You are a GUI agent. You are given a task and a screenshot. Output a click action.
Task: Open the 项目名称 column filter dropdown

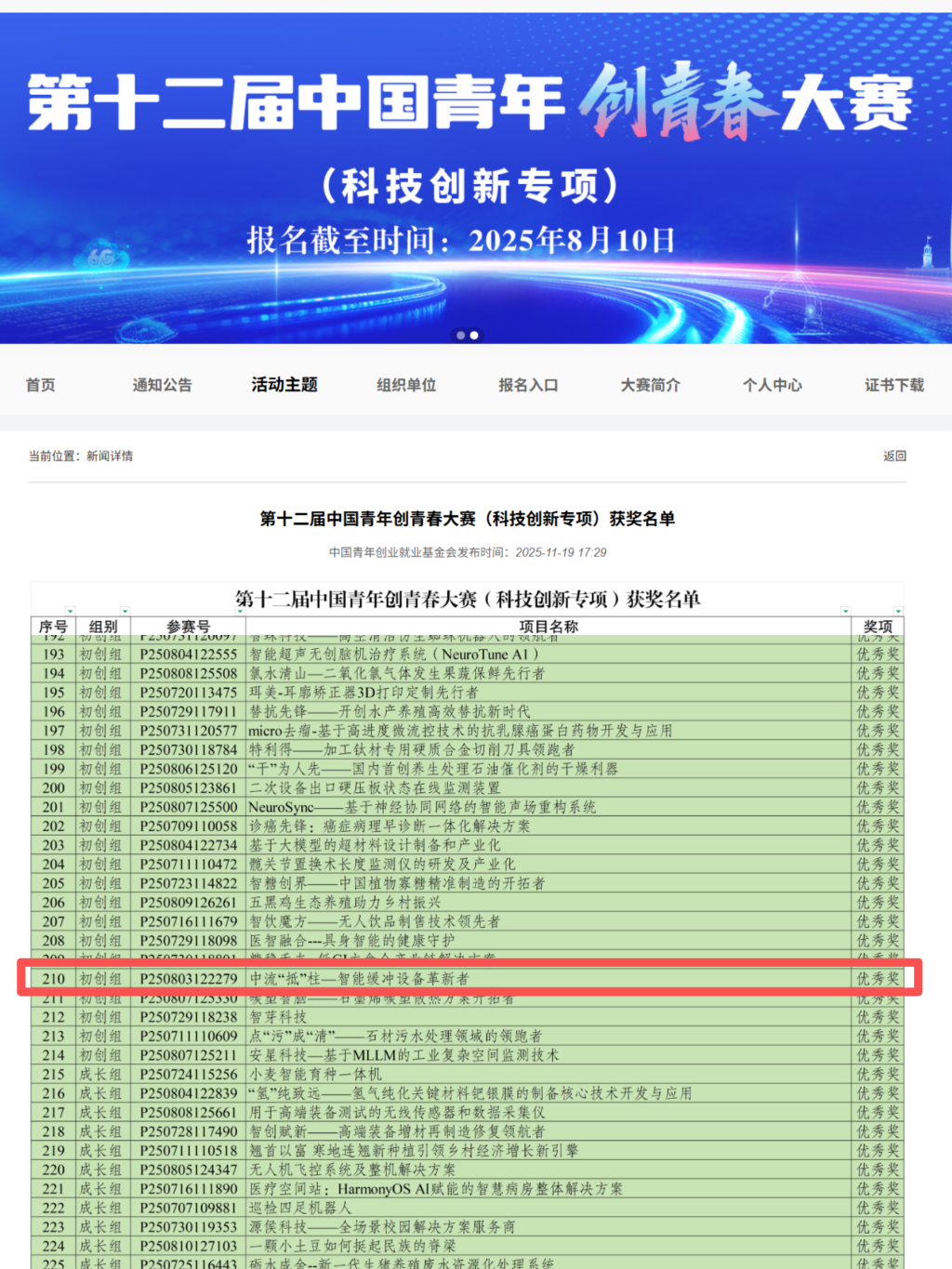[845, 612]
